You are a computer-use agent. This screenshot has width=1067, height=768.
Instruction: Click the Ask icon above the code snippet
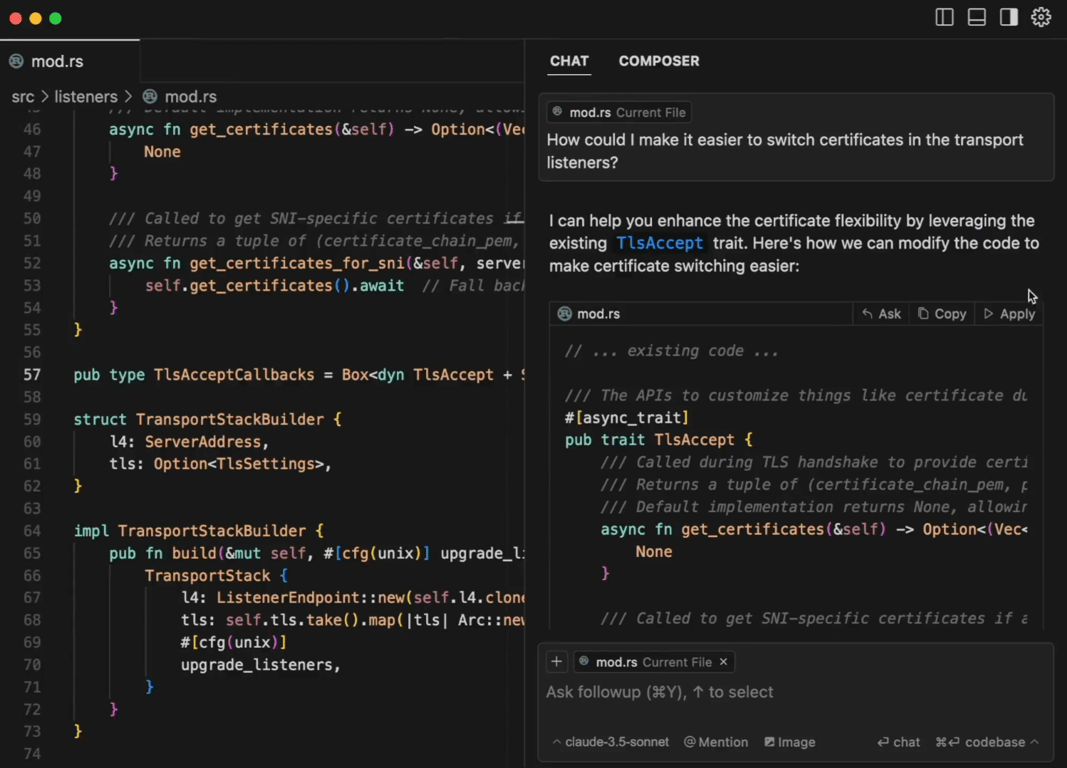880,313
